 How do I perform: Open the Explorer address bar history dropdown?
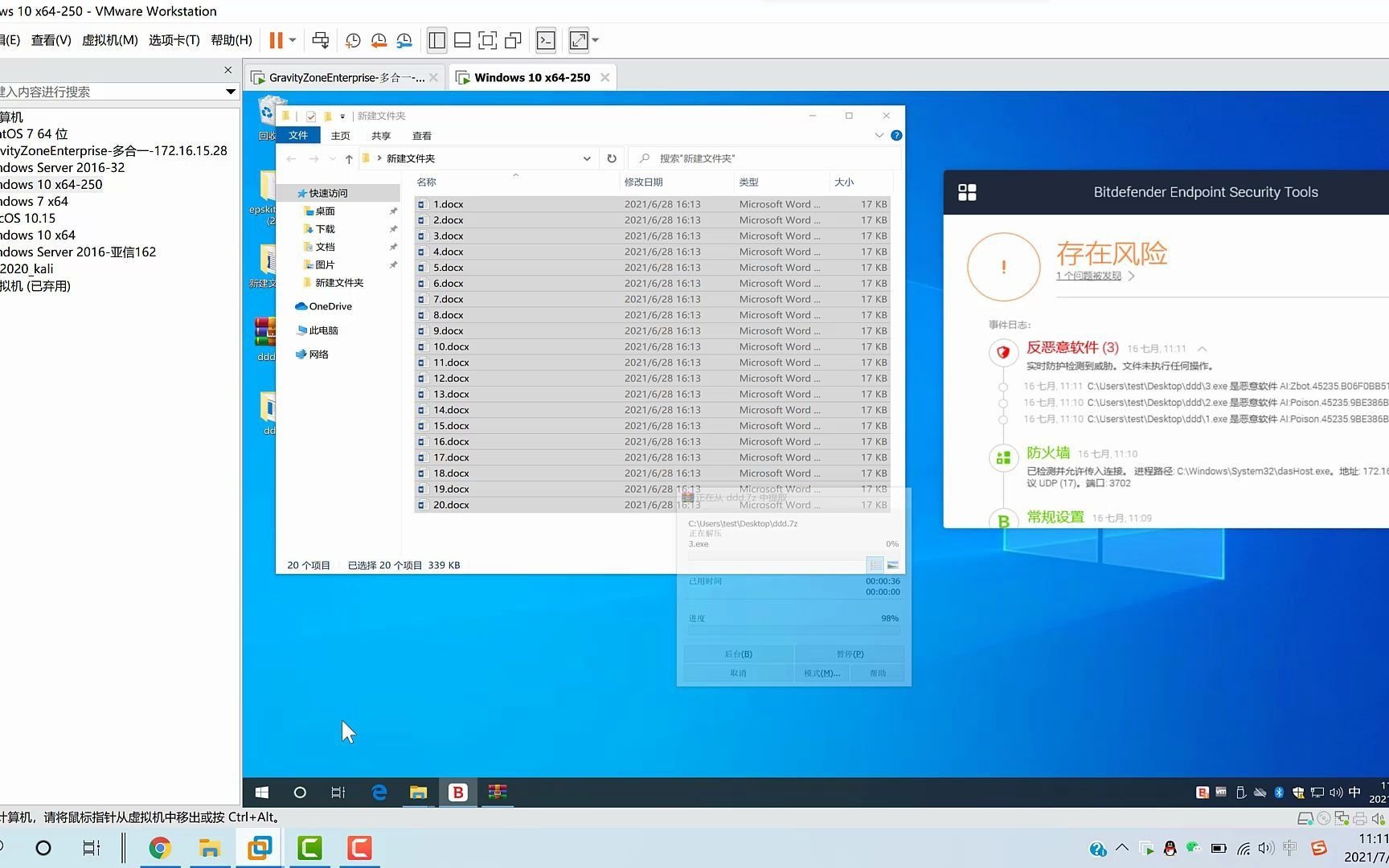click(x=587, y=159)
